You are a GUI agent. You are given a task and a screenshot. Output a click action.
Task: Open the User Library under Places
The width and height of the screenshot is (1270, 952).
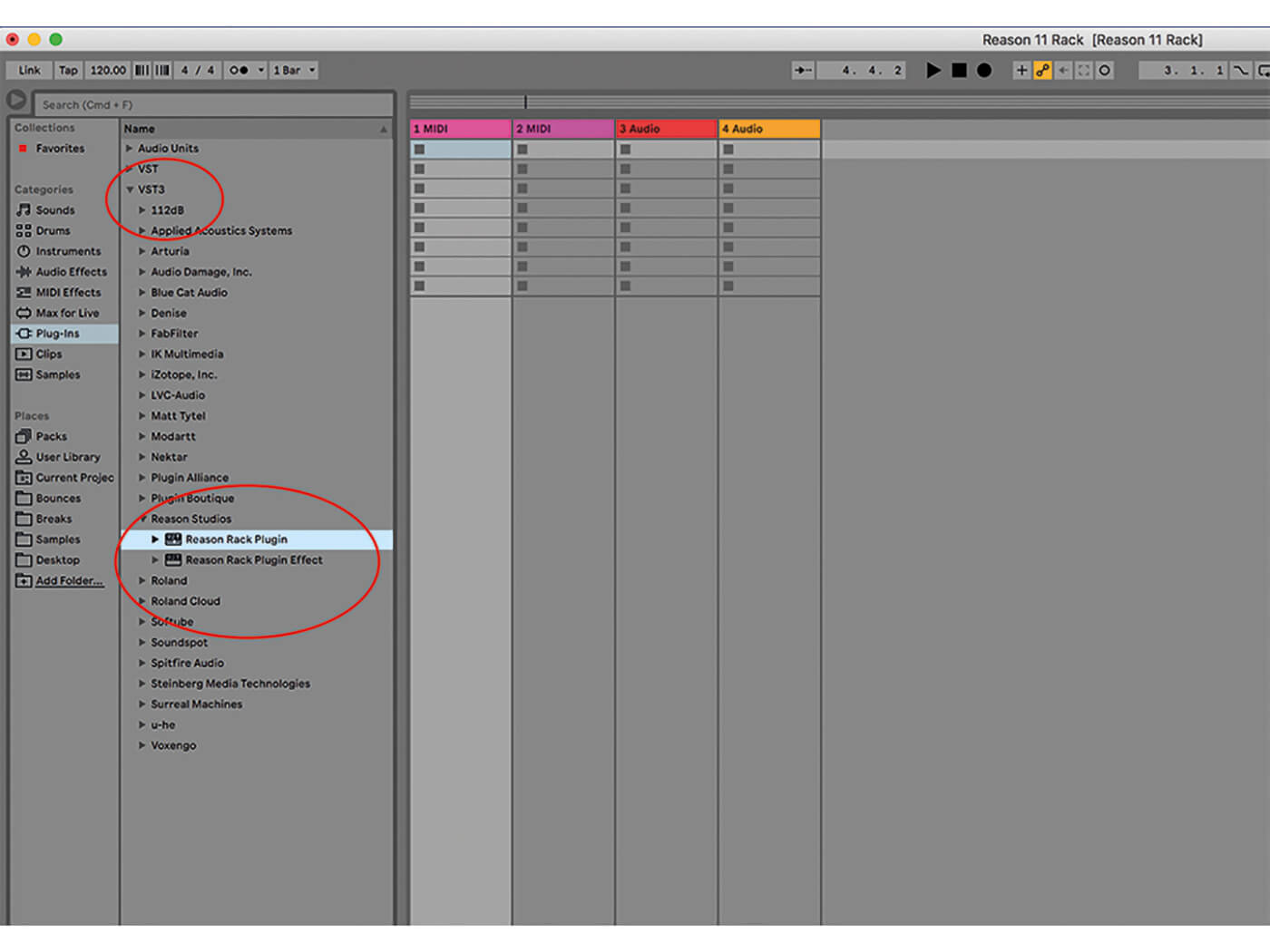64,457
